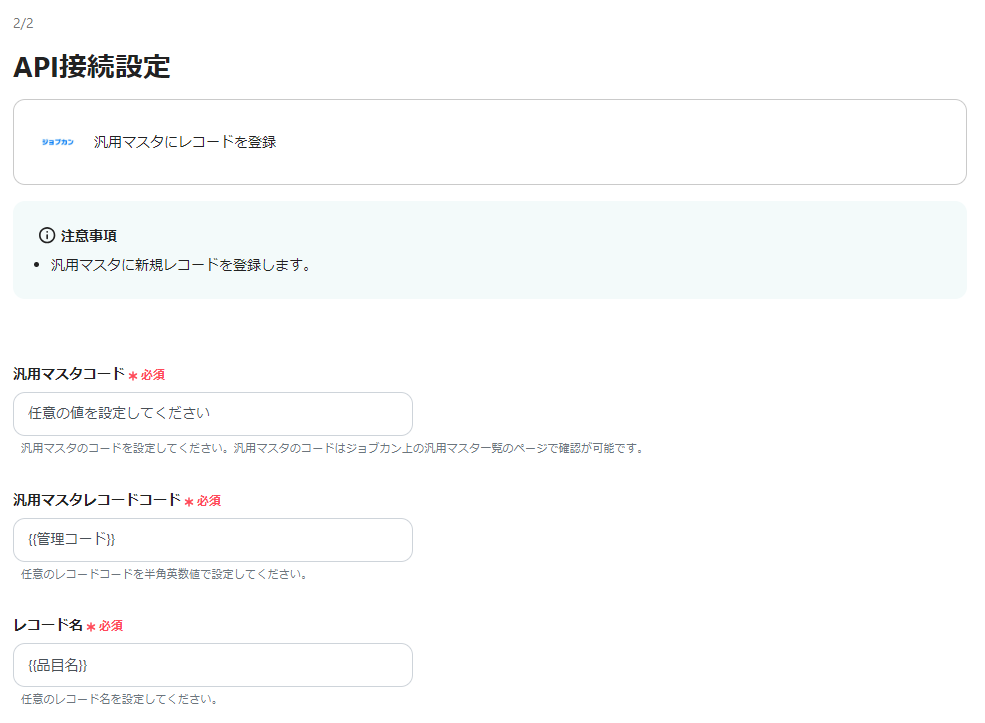This screenshot has width=985, height=723.
Task: Select the 汎用マスタコード input field
Action: click(x=212, y=414)
